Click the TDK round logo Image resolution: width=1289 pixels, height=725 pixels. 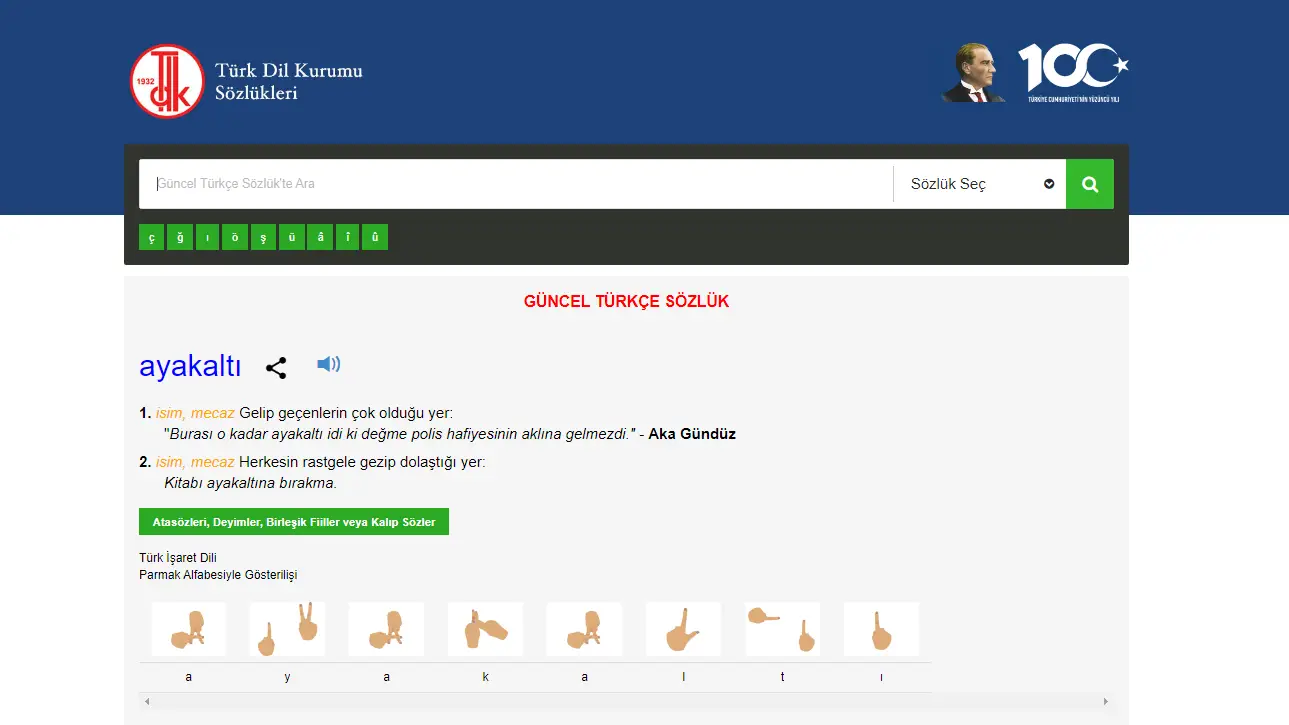coord(167,81)
